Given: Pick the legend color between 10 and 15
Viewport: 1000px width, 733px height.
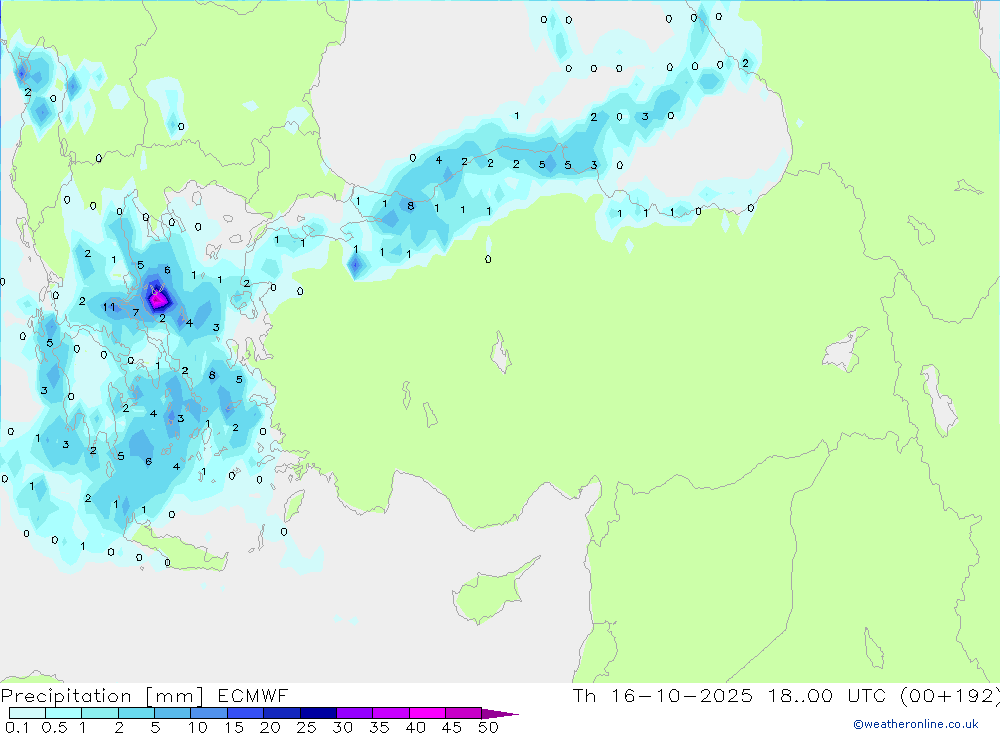Looking at the screenshot, I should coord(209,713).
